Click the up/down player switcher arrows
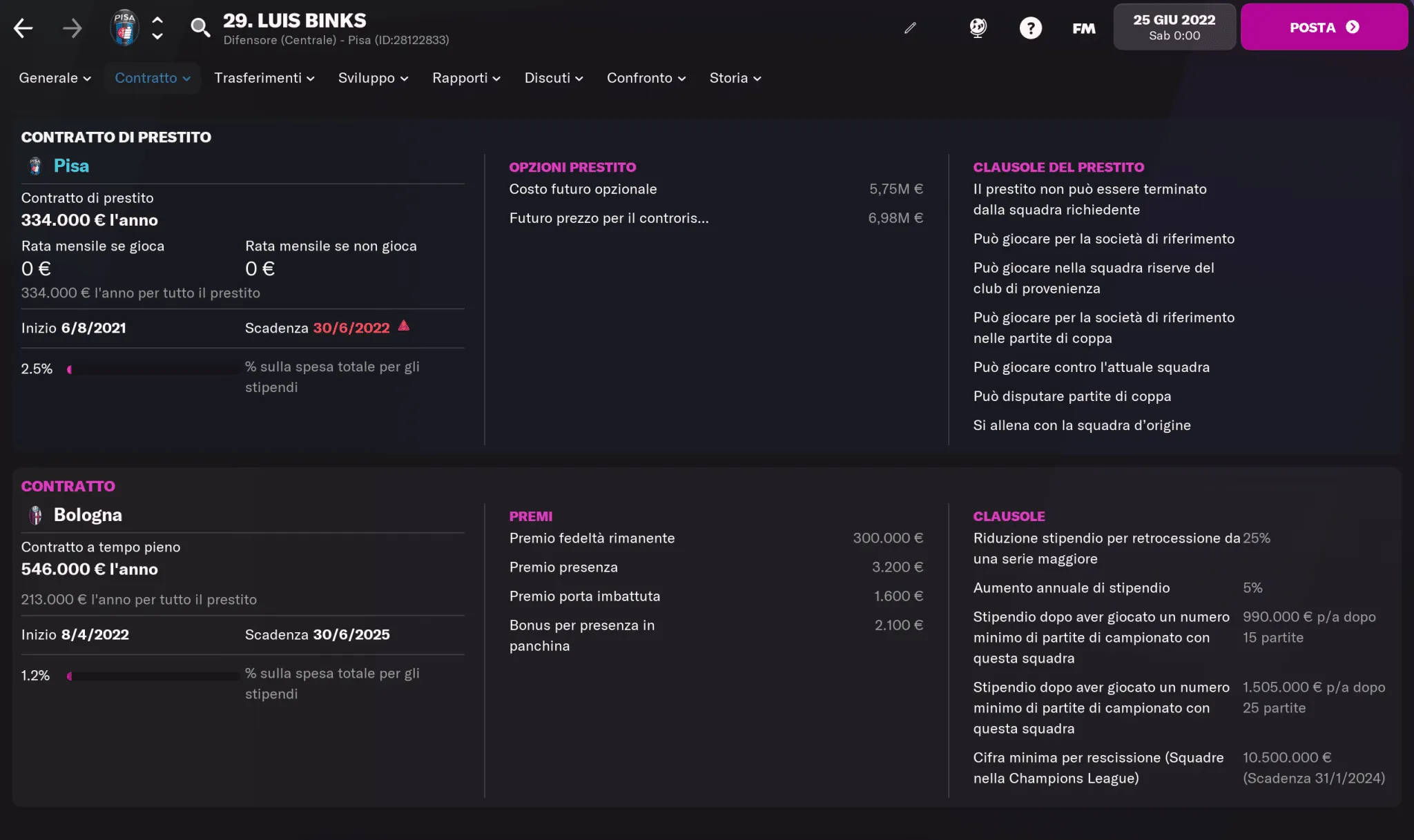The width and height of the screenshot is (1414, 840). (157, 28)
